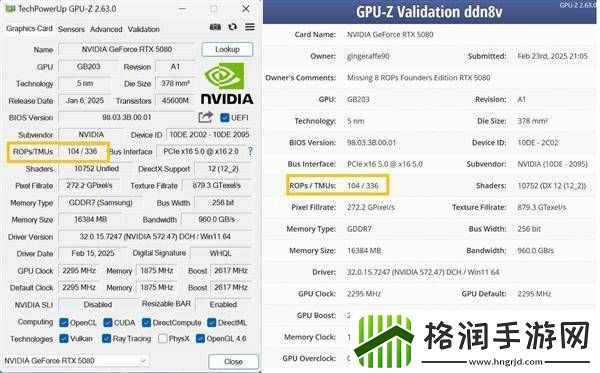Click the screenshot camera icon
Screen dimensions: 600x373
(215, 27)
